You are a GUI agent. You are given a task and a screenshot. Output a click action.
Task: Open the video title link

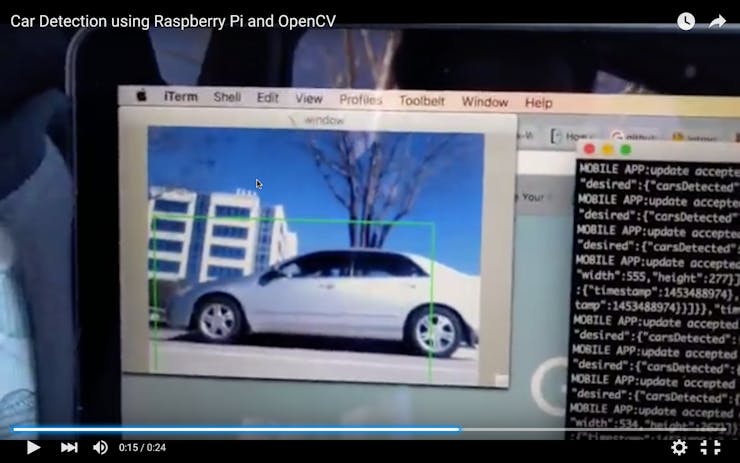(173, 21)
